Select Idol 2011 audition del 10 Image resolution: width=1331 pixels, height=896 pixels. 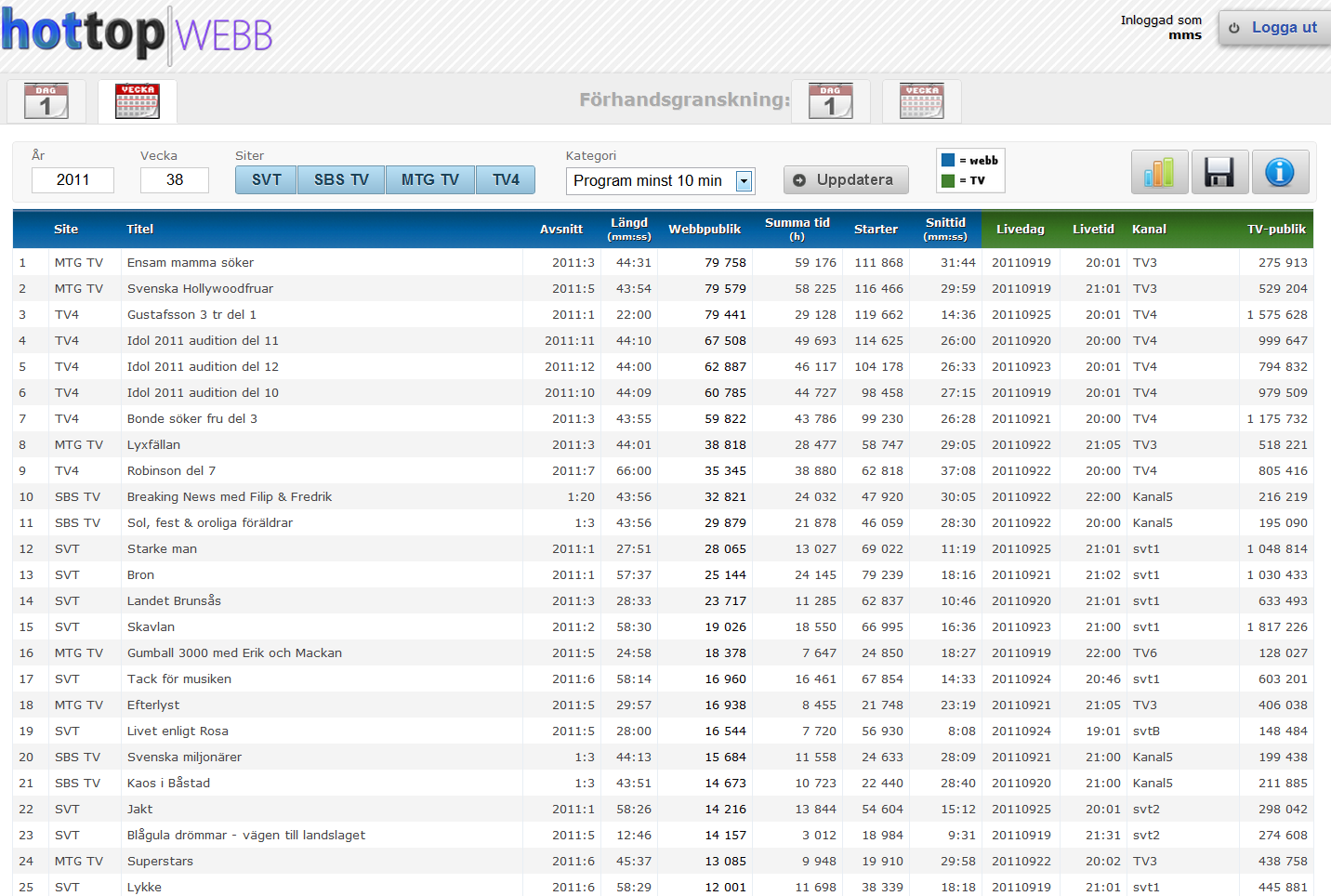point(203,392)
